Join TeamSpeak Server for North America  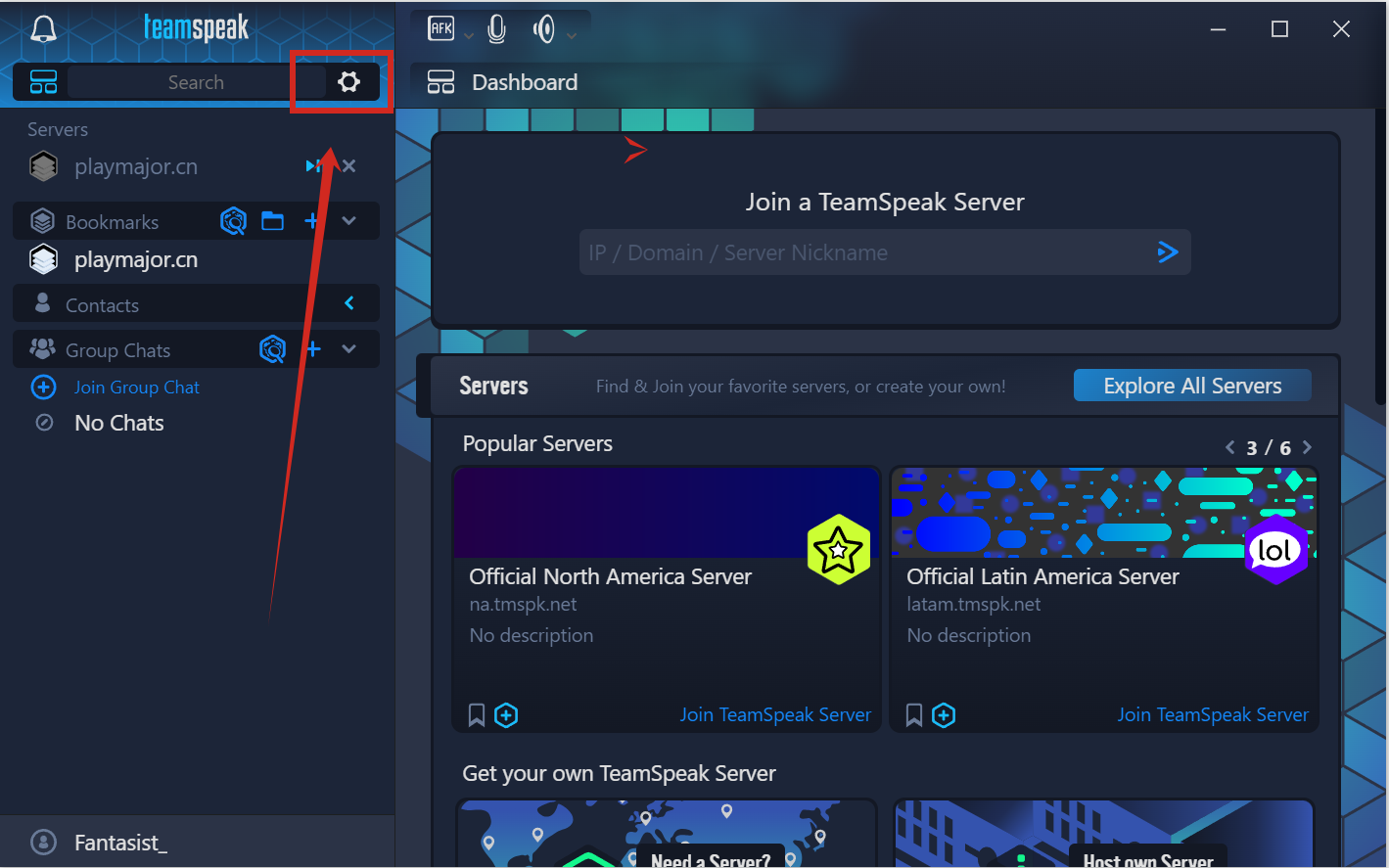tap(775, 715)
